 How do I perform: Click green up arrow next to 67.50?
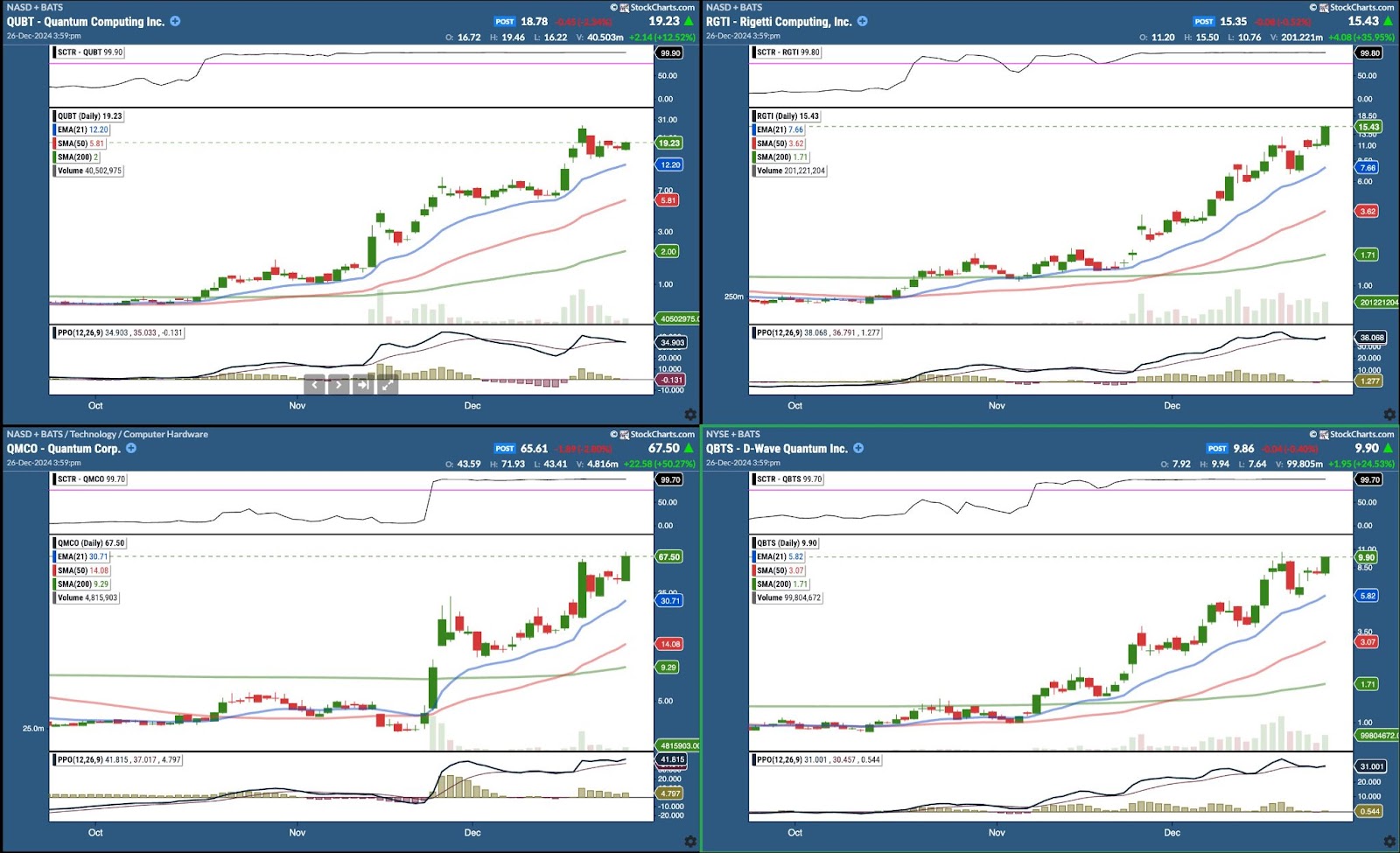(x=689, y=448)
